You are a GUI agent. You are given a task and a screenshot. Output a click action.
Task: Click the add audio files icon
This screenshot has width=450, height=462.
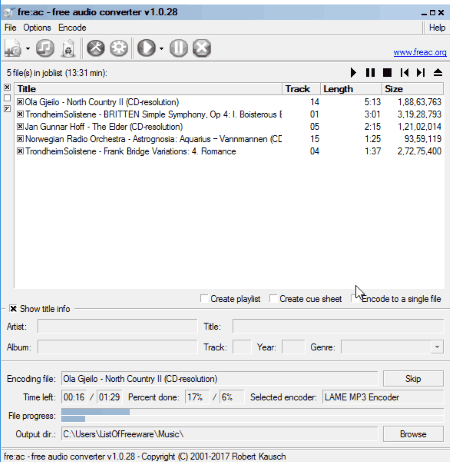13,48
